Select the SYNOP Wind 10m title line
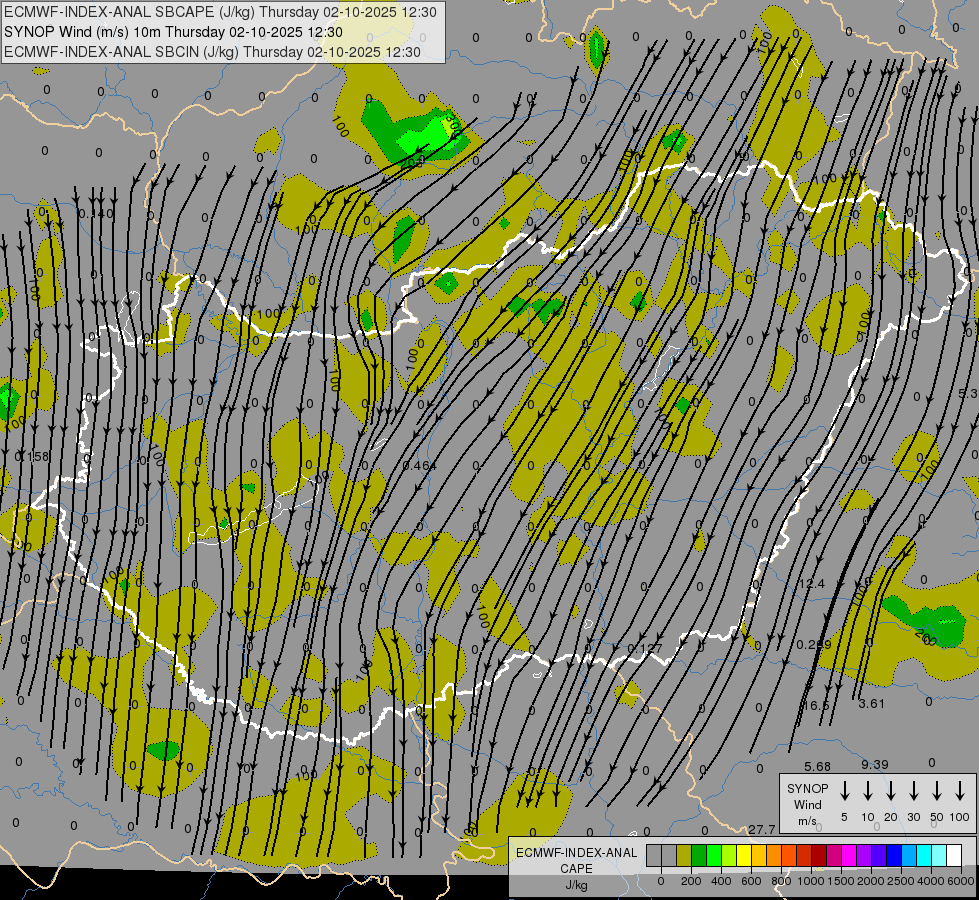 click(x=198, y=32)
